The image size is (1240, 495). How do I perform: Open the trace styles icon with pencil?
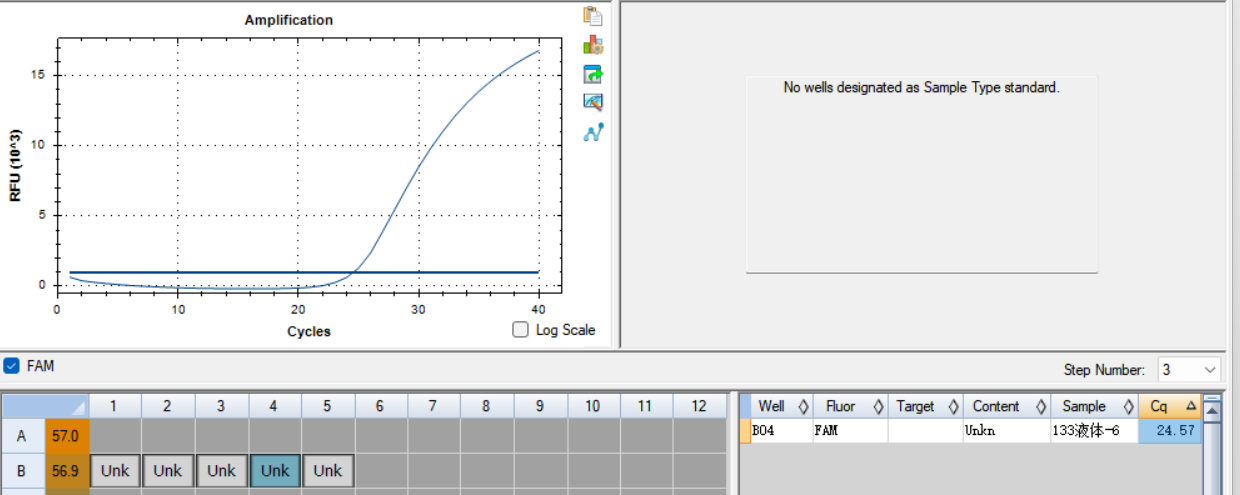[x=593, y=102]
